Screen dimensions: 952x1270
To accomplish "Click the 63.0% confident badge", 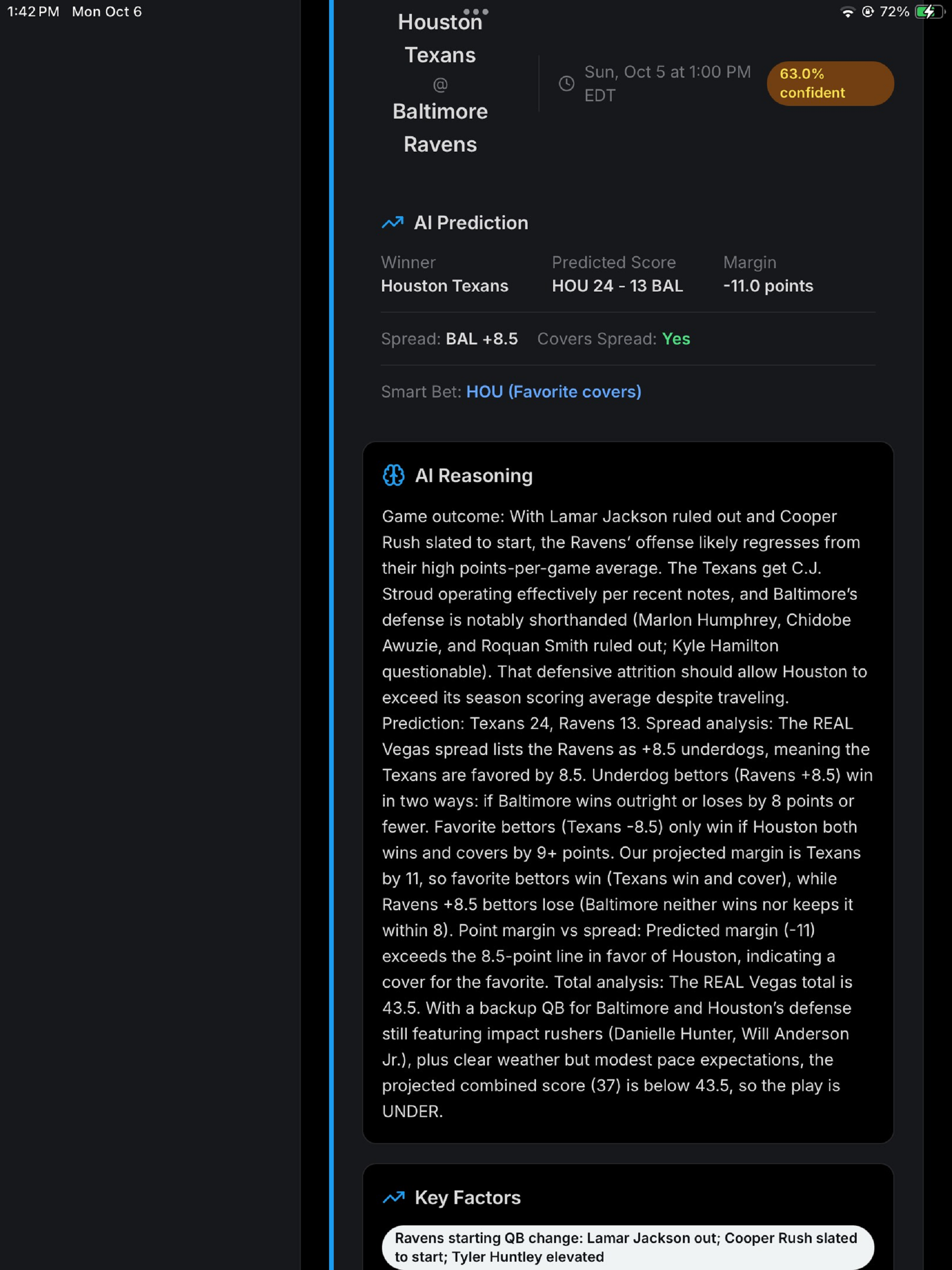I will click(830, 83).
